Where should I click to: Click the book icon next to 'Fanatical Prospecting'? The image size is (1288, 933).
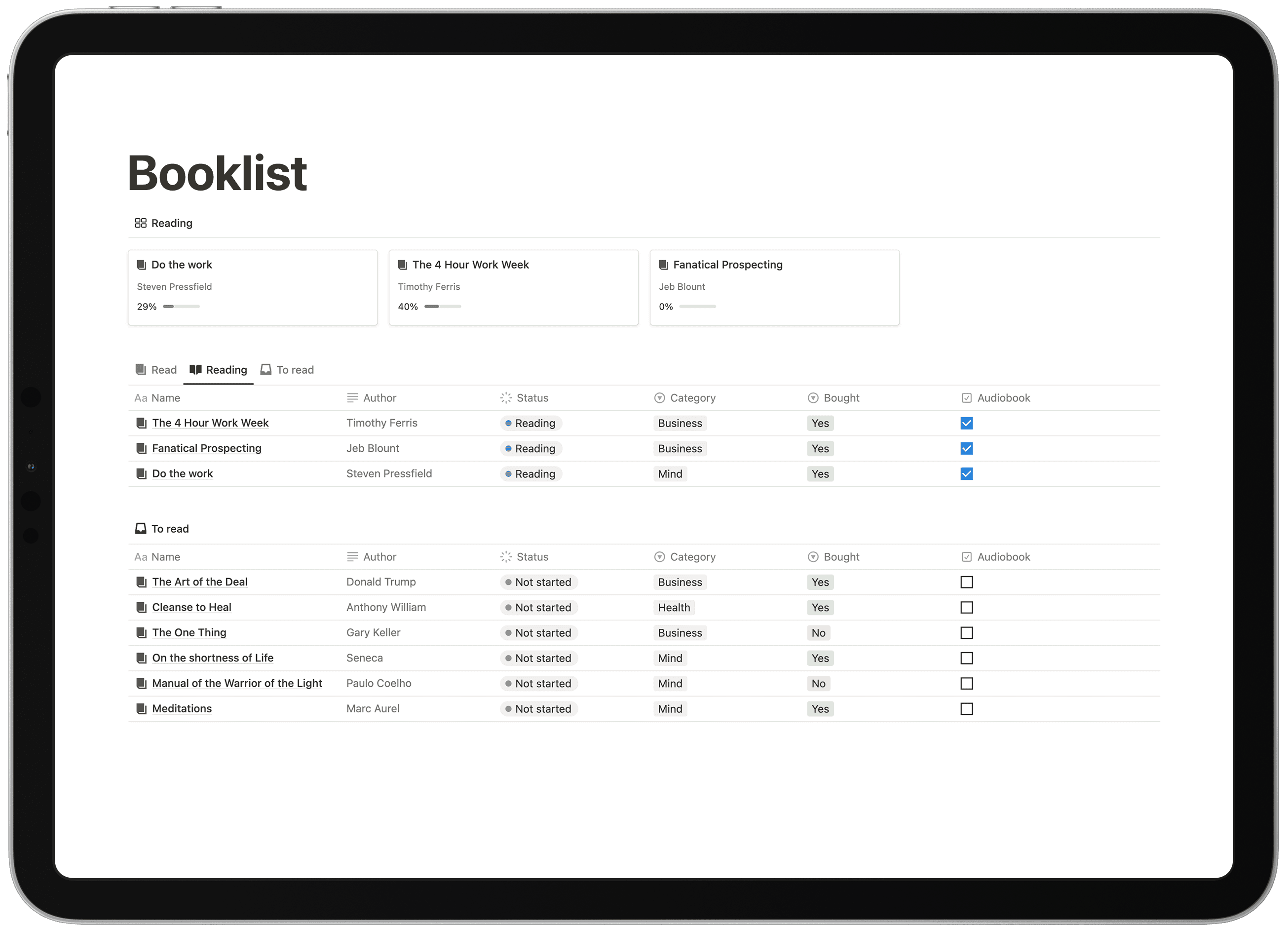click(x=141, y=447)
